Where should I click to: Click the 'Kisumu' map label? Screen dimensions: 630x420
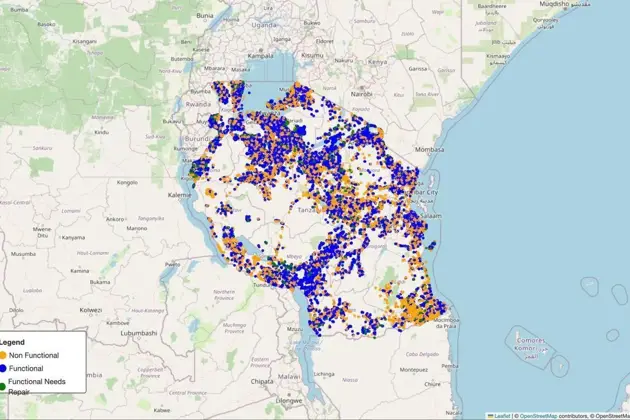[312, 55]
